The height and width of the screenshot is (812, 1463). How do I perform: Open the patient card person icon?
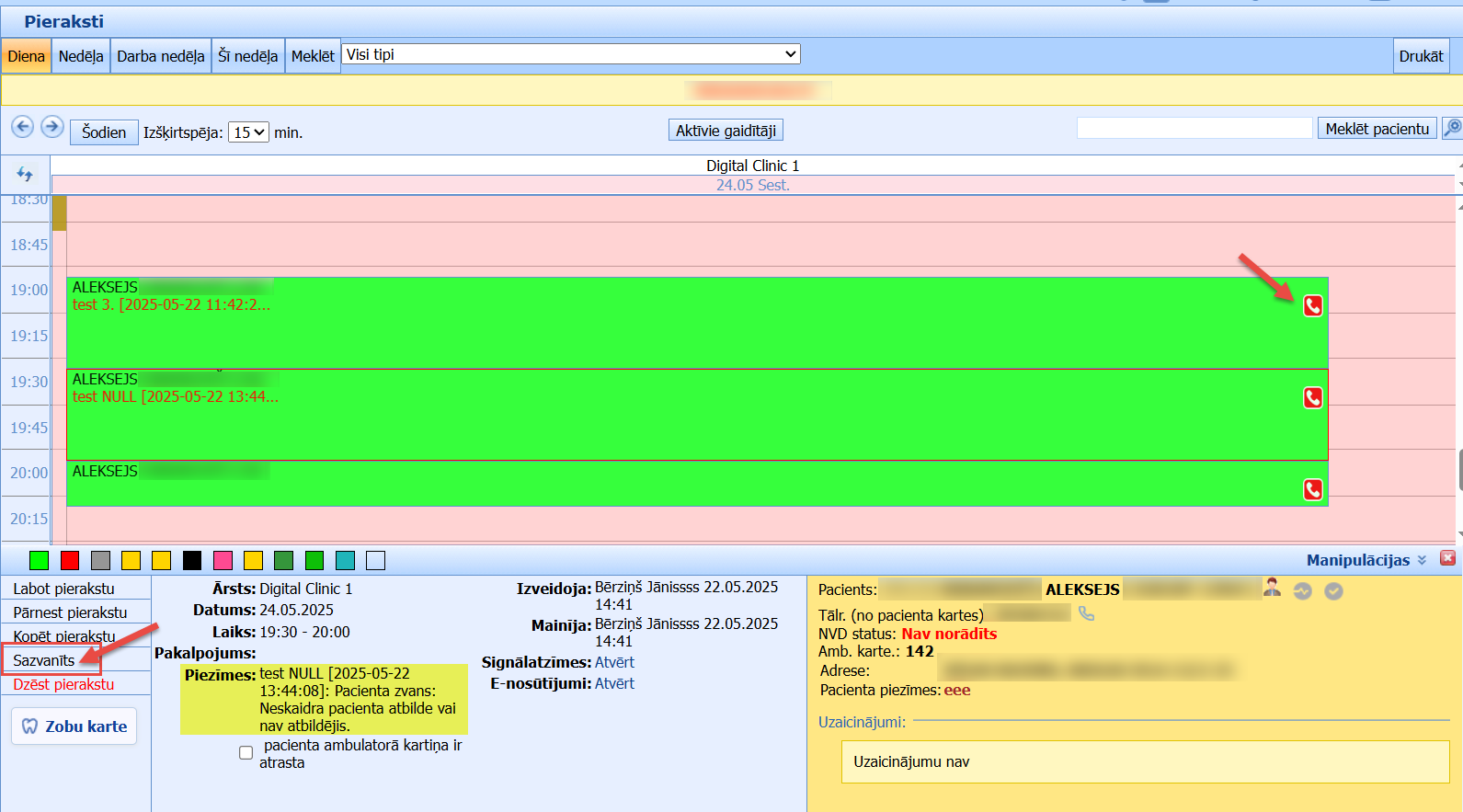(1273, 587)
